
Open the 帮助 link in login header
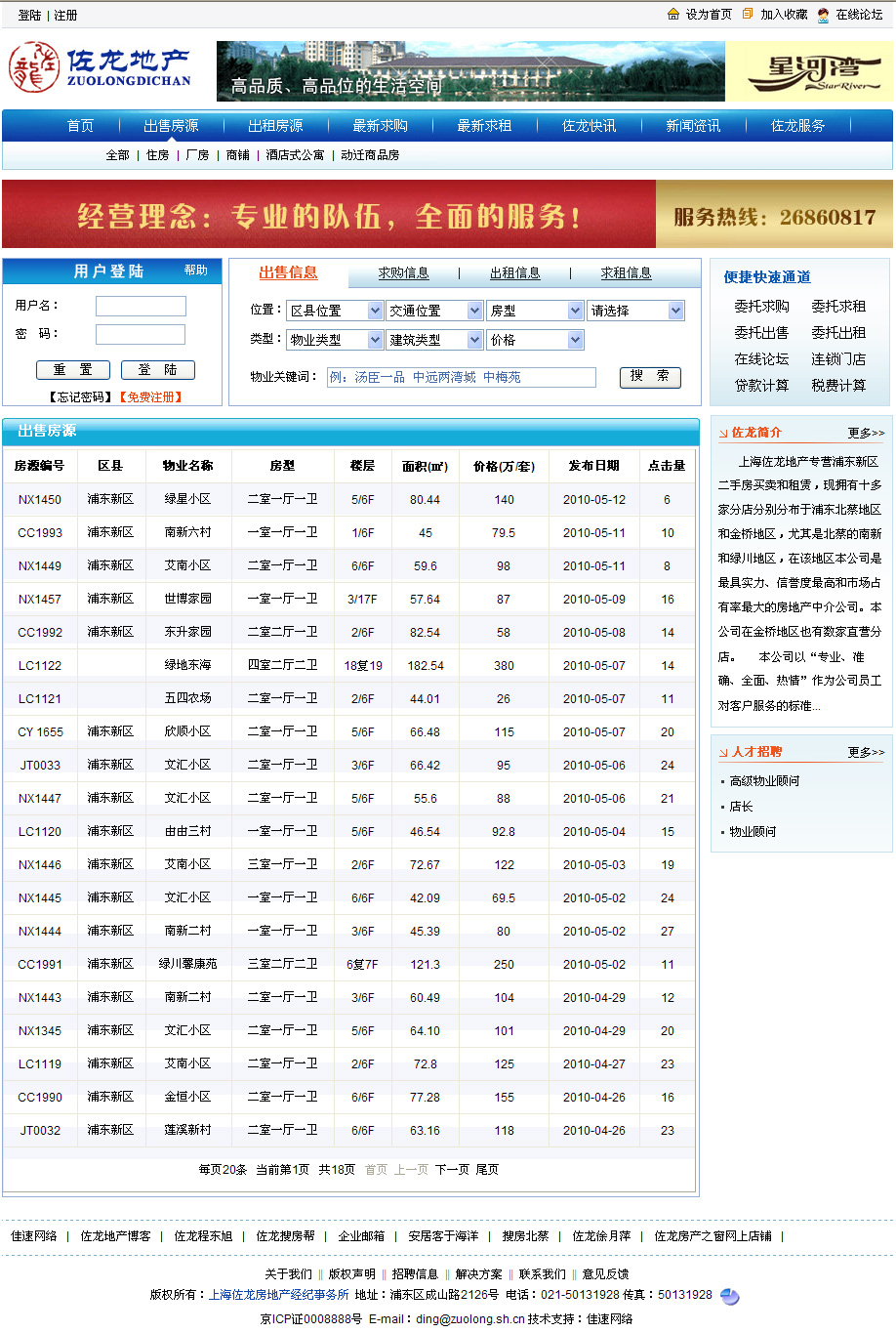[x=196, y=271]
